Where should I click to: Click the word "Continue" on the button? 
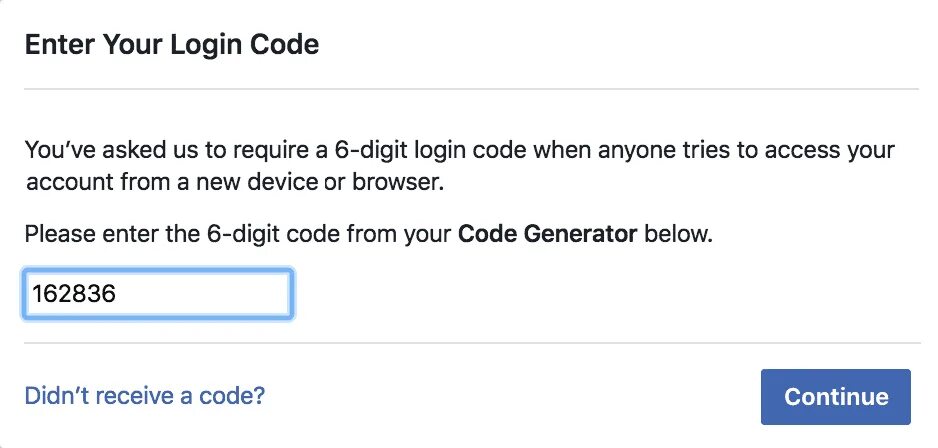(836, 397)
